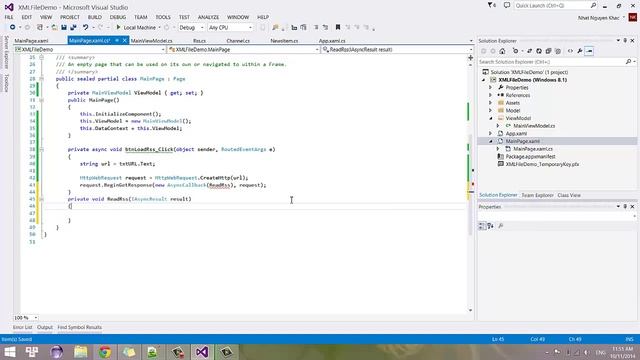Select MainViewModel.cs in Solution Explorer

tap(534, 126)
